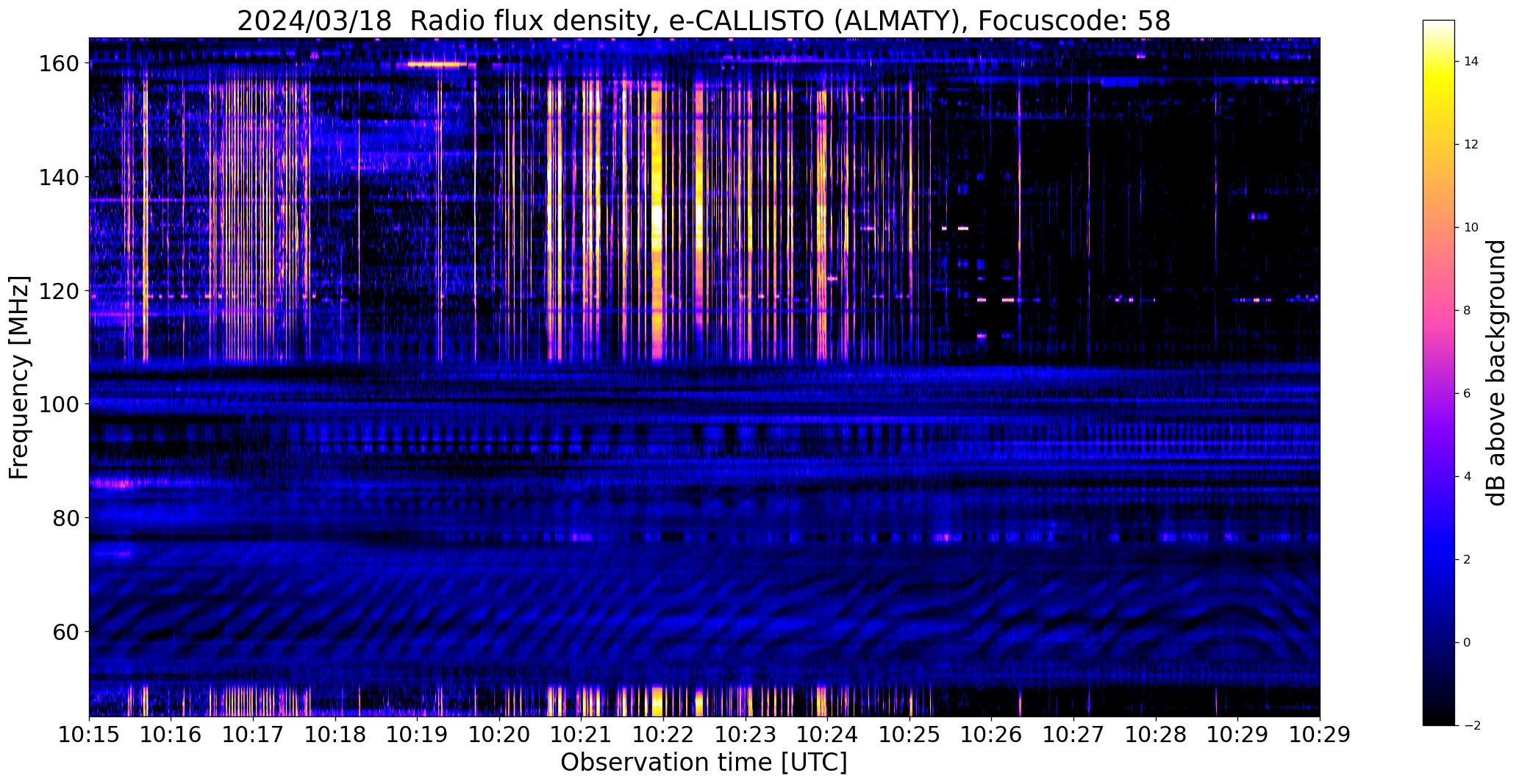Click the colorbar tick value 8
The width and height of the screenshot is (1519, 784).
[x=1468, y=311]
